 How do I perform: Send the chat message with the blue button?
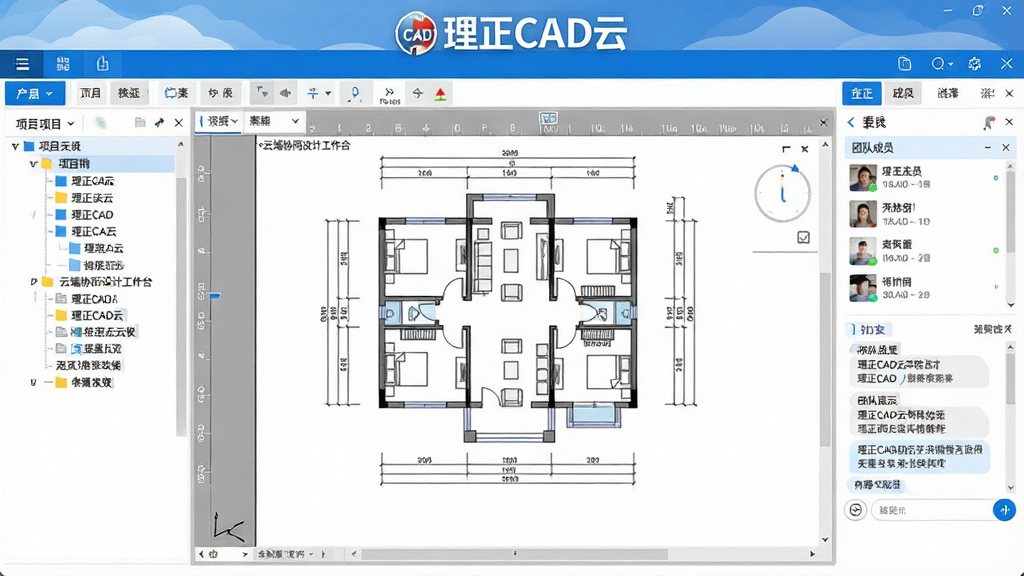tap(1004, 509)
